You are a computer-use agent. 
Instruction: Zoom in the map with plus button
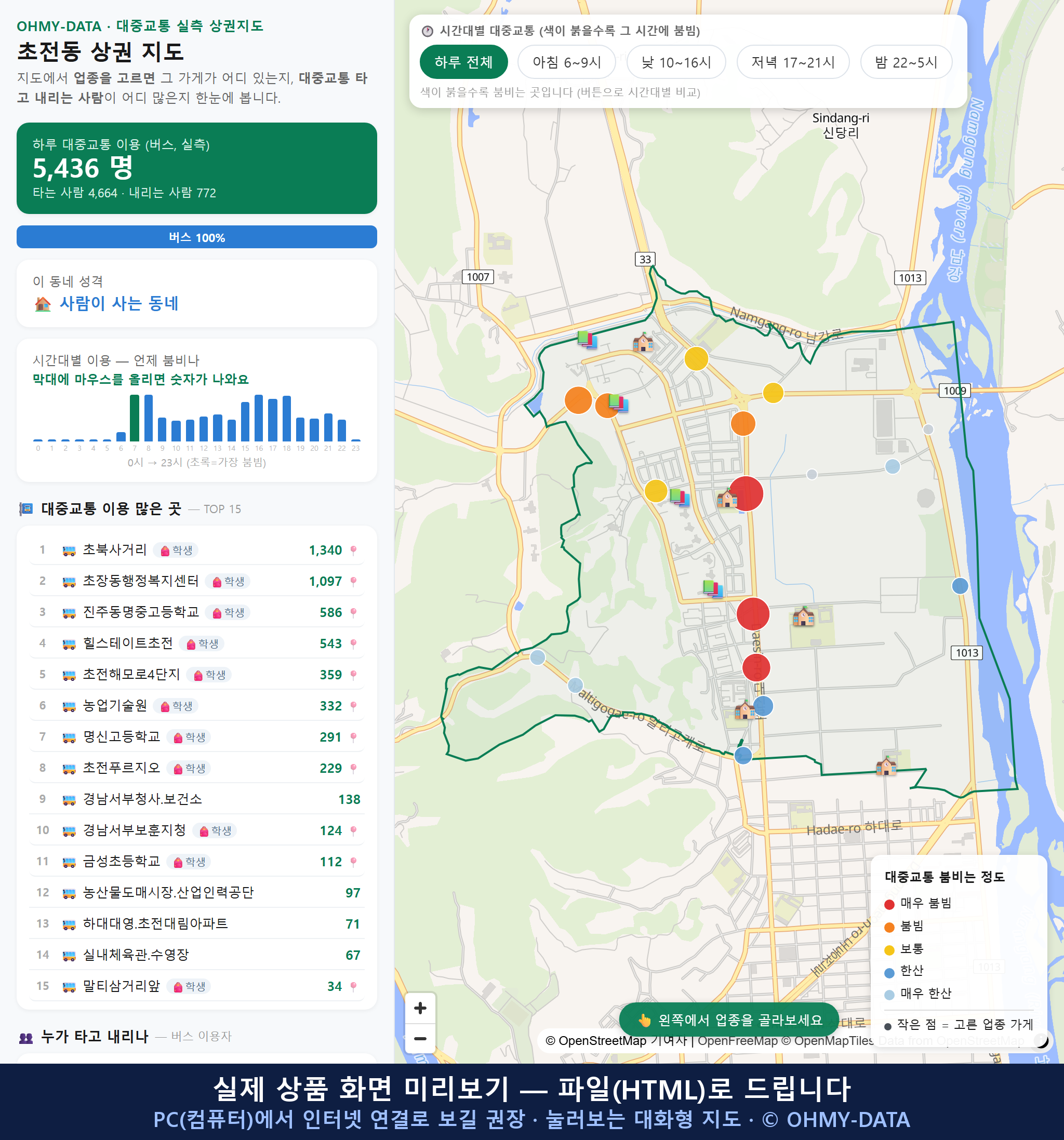click(x=420, y=1008)
